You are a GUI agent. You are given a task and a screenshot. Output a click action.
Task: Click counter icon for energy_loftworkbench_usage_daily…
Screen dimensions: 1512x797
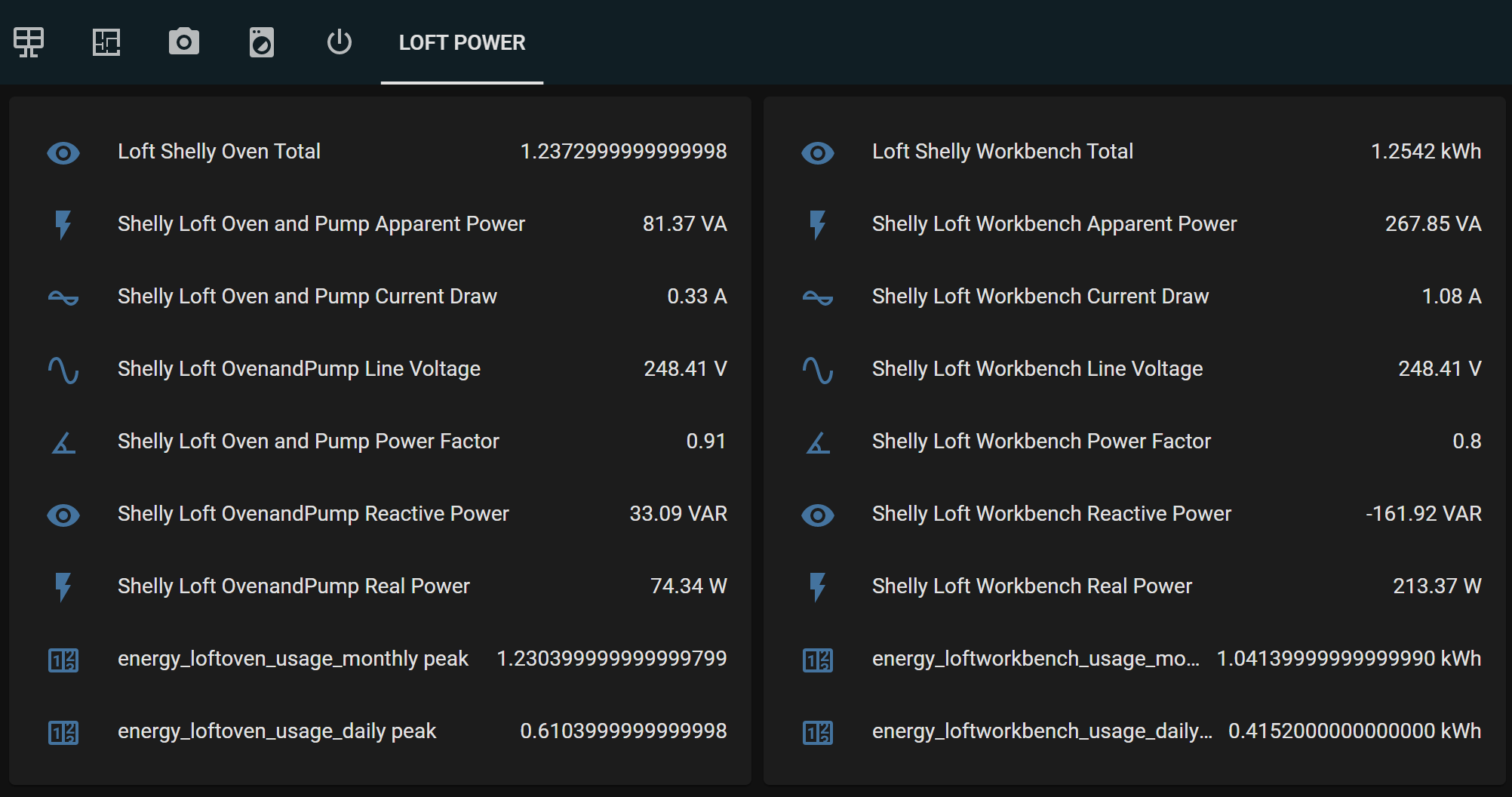(818, 733)
